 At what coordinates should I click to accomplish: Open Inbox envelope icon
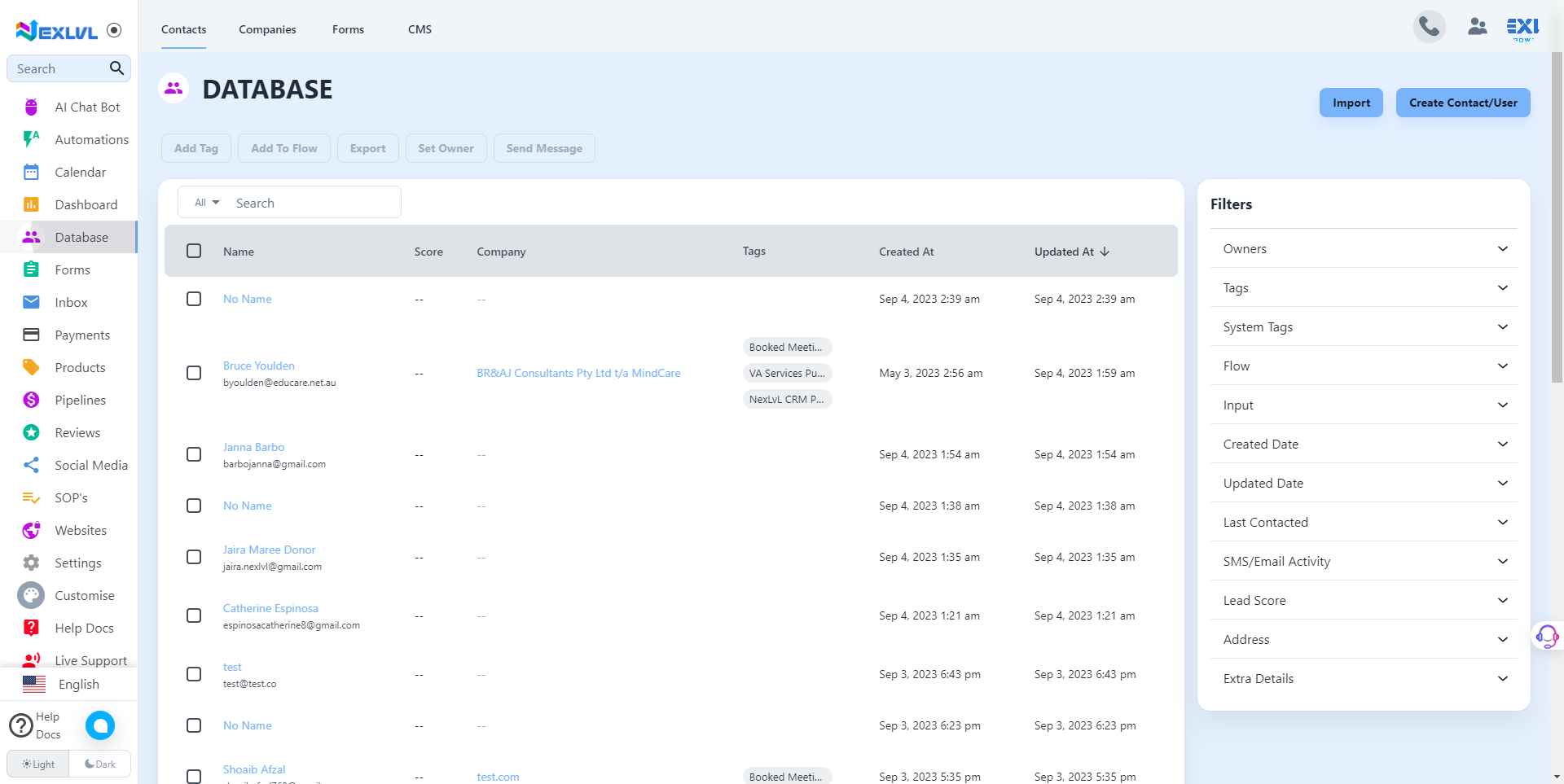click(x=31, y=302)
